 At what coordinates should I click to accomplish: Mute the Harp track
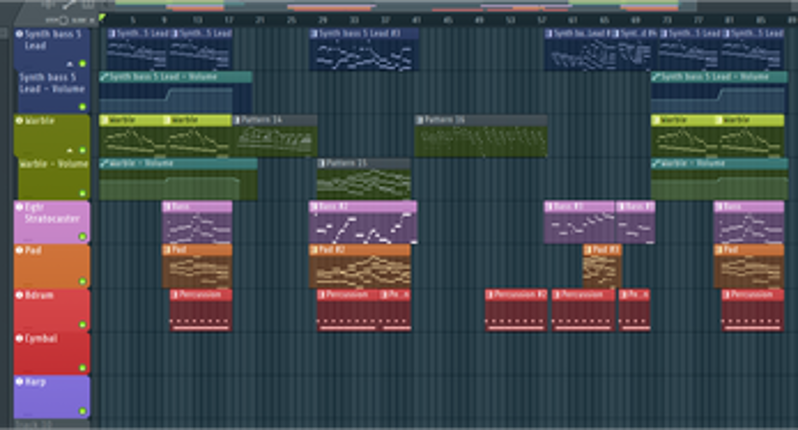point(82,411)
